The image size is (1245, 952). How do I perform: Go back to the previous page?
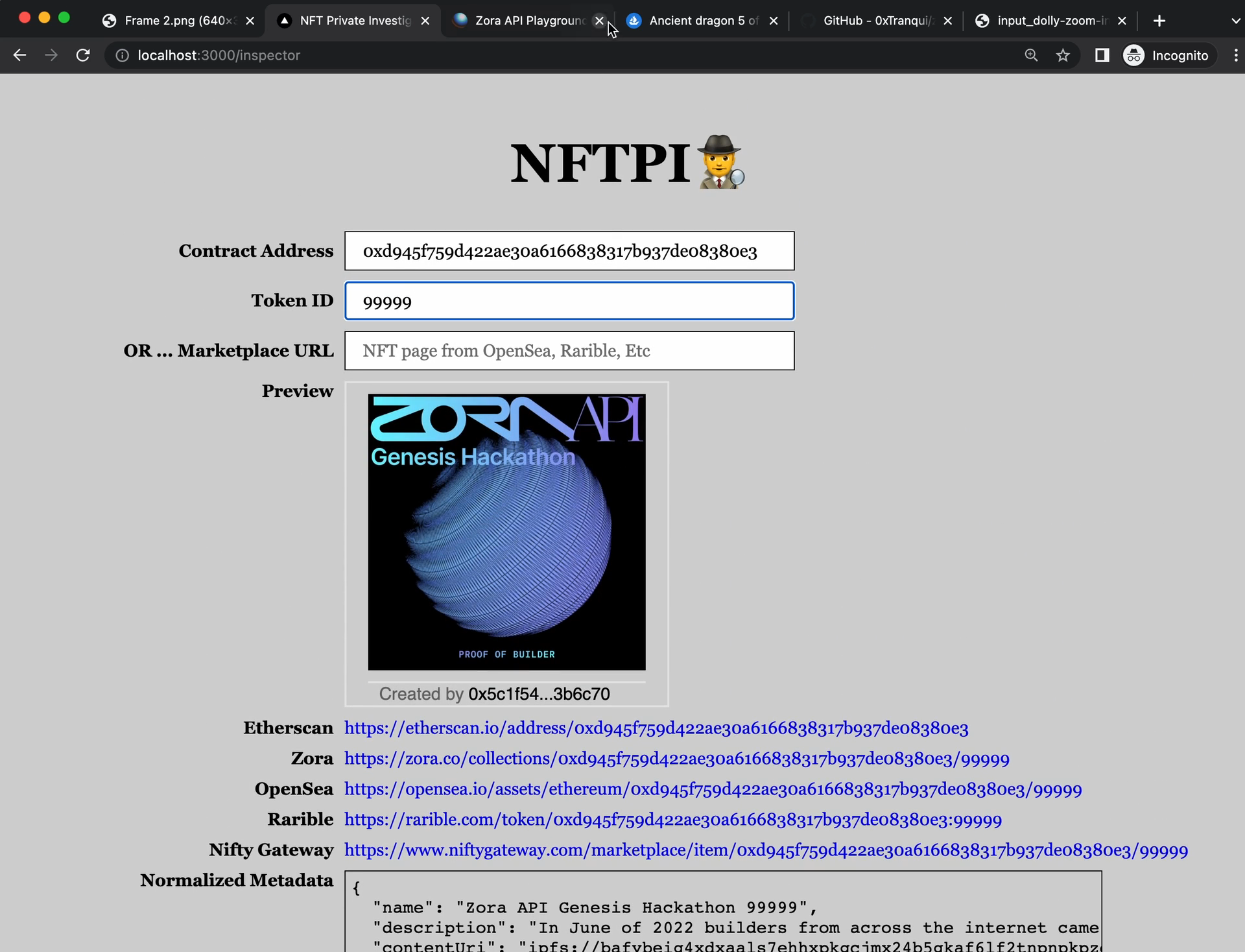click(19, 56)
